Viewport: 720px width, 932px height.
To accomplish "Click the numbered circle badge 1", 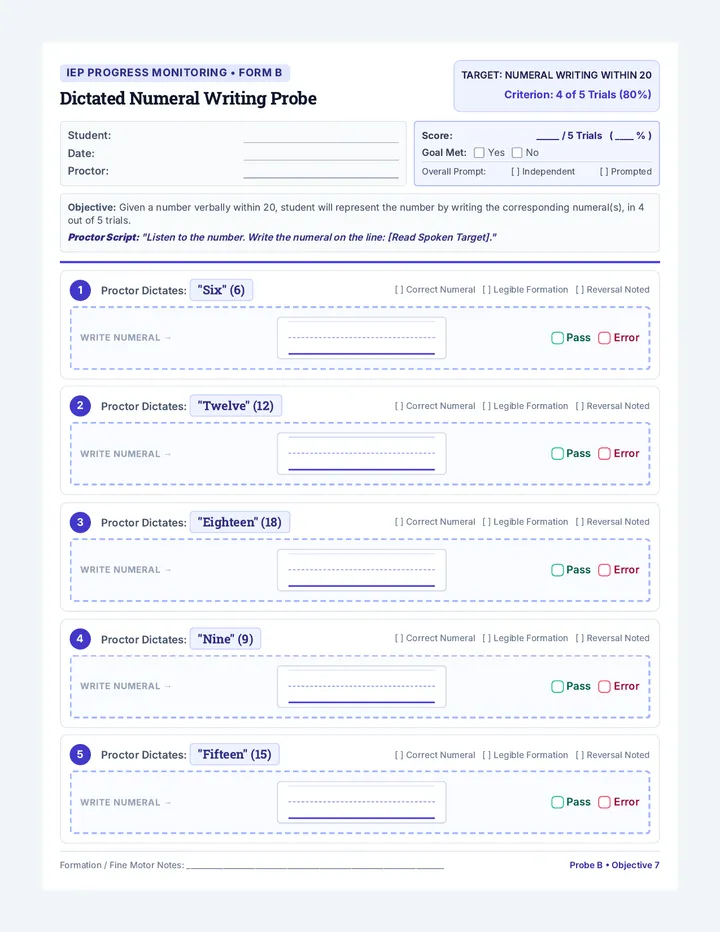I will (80, 290).
